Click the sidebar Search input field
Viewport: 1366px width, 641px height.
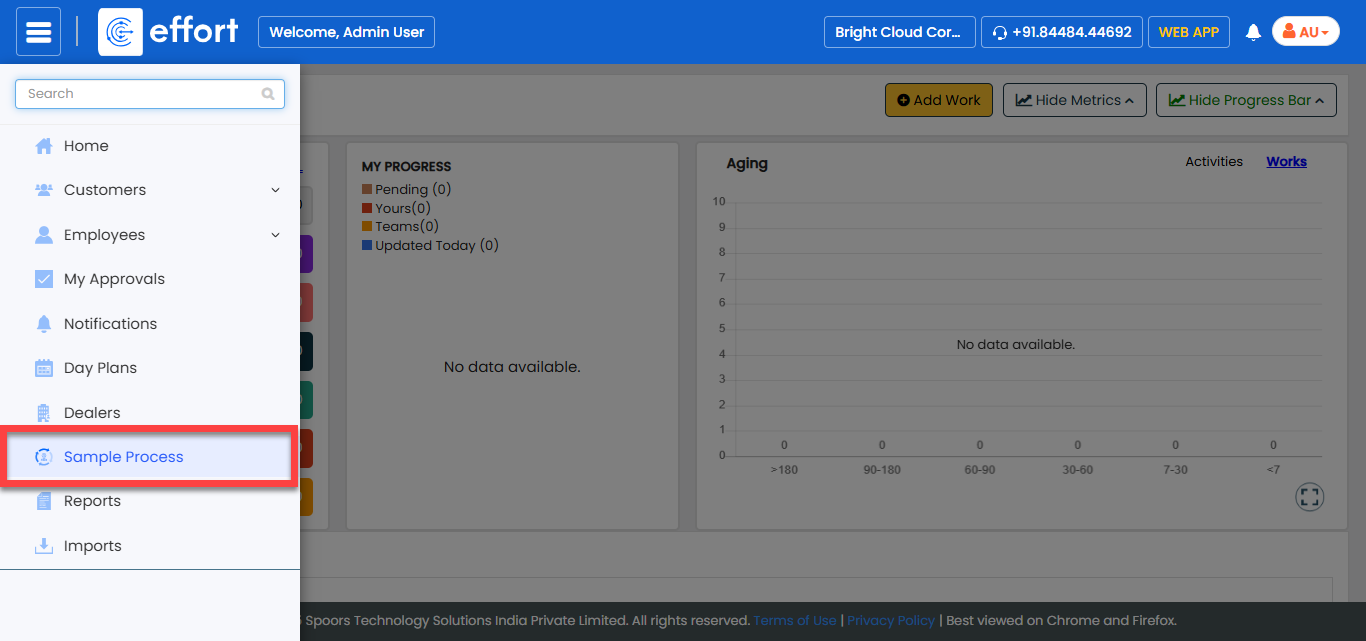(x=140, y=94)
